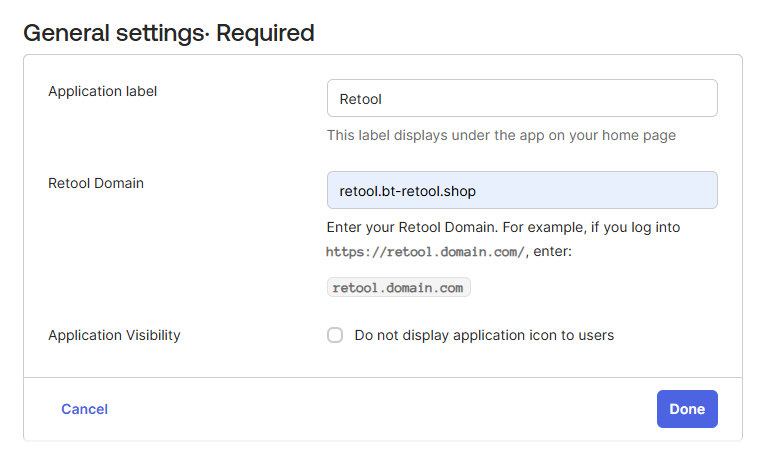Focus the Retool Domain input field
This screenshot has width=760, height=452.
[522, 190]
